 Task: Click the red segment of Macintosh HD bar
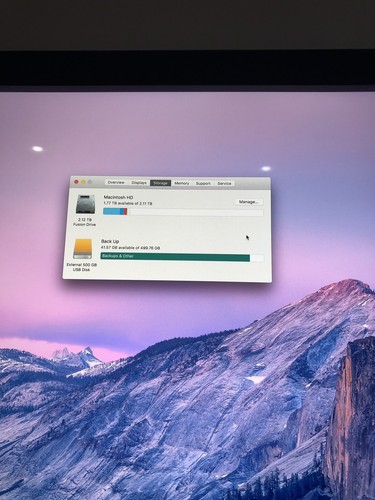click(125, 212)
